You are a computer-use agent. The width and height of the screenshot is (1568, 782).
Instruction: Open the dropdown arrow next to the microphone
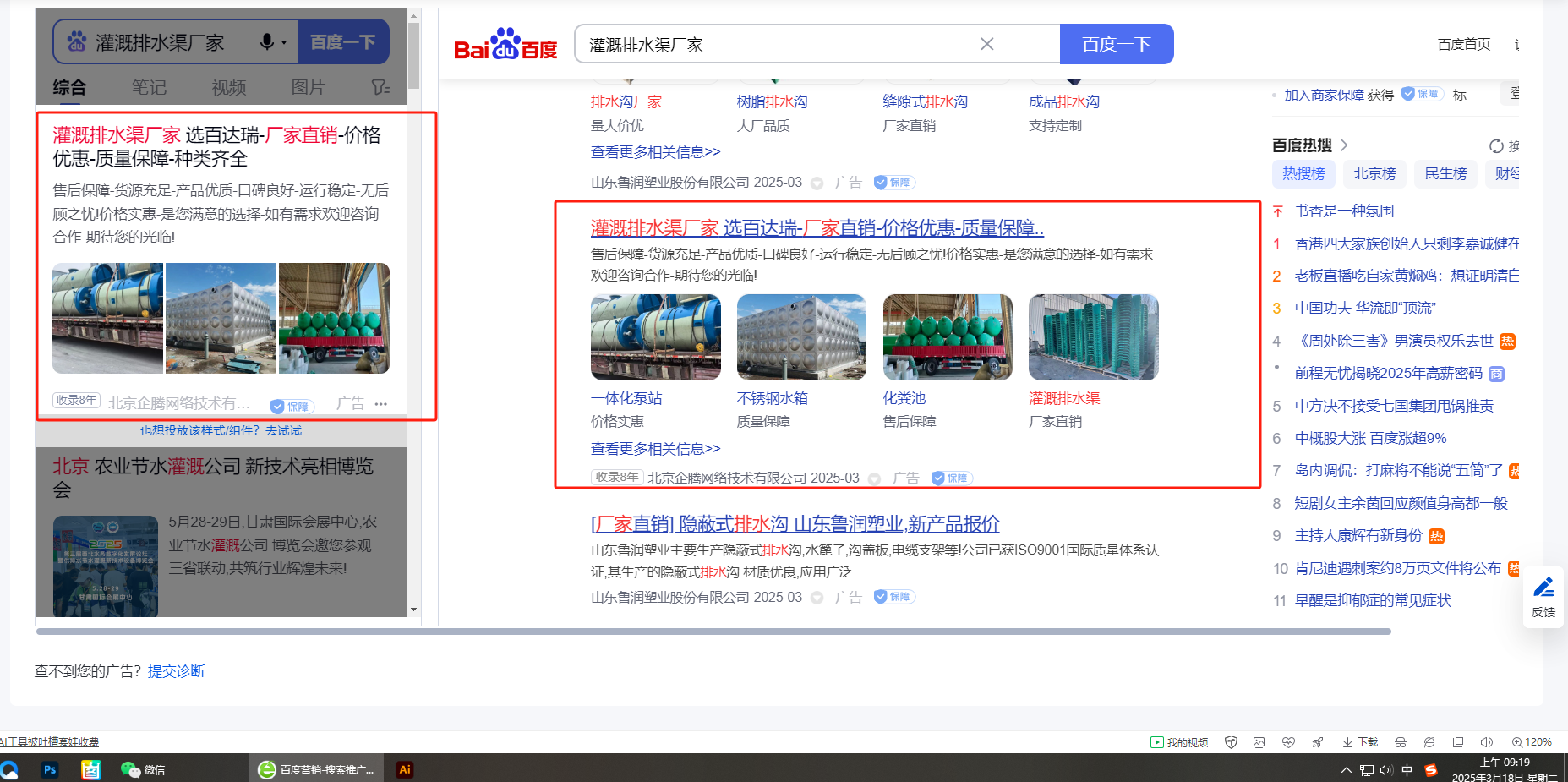284,42
